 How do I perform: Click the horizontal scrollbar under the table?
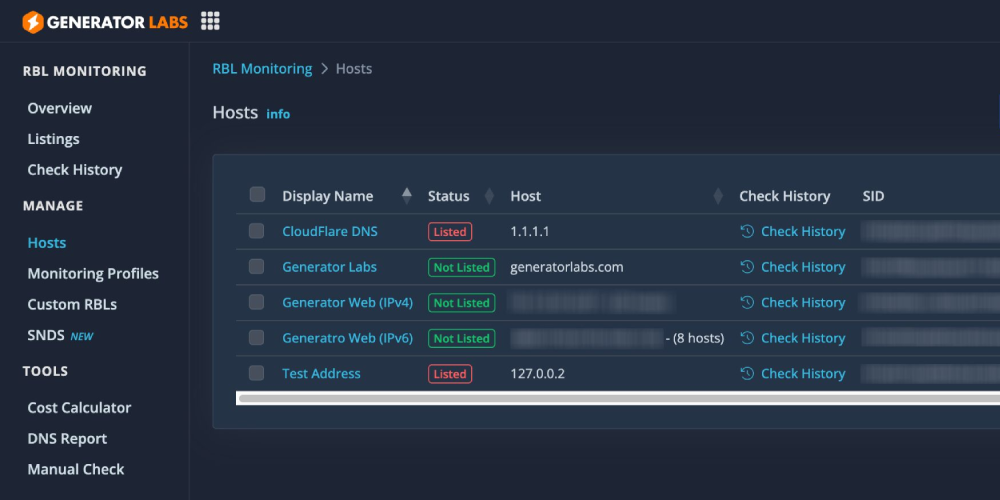(x=618, y=399)
